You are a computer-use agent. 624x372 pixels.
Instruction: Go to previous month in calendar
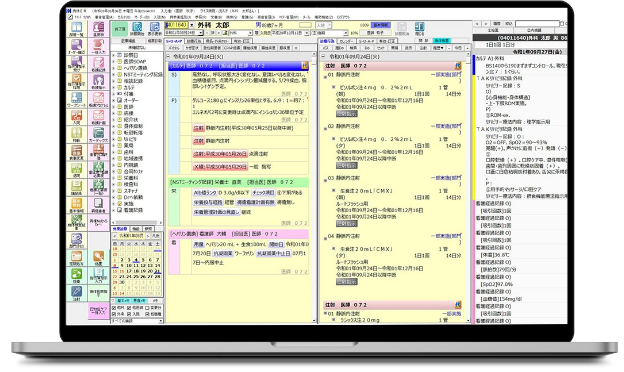coord(115,236)
